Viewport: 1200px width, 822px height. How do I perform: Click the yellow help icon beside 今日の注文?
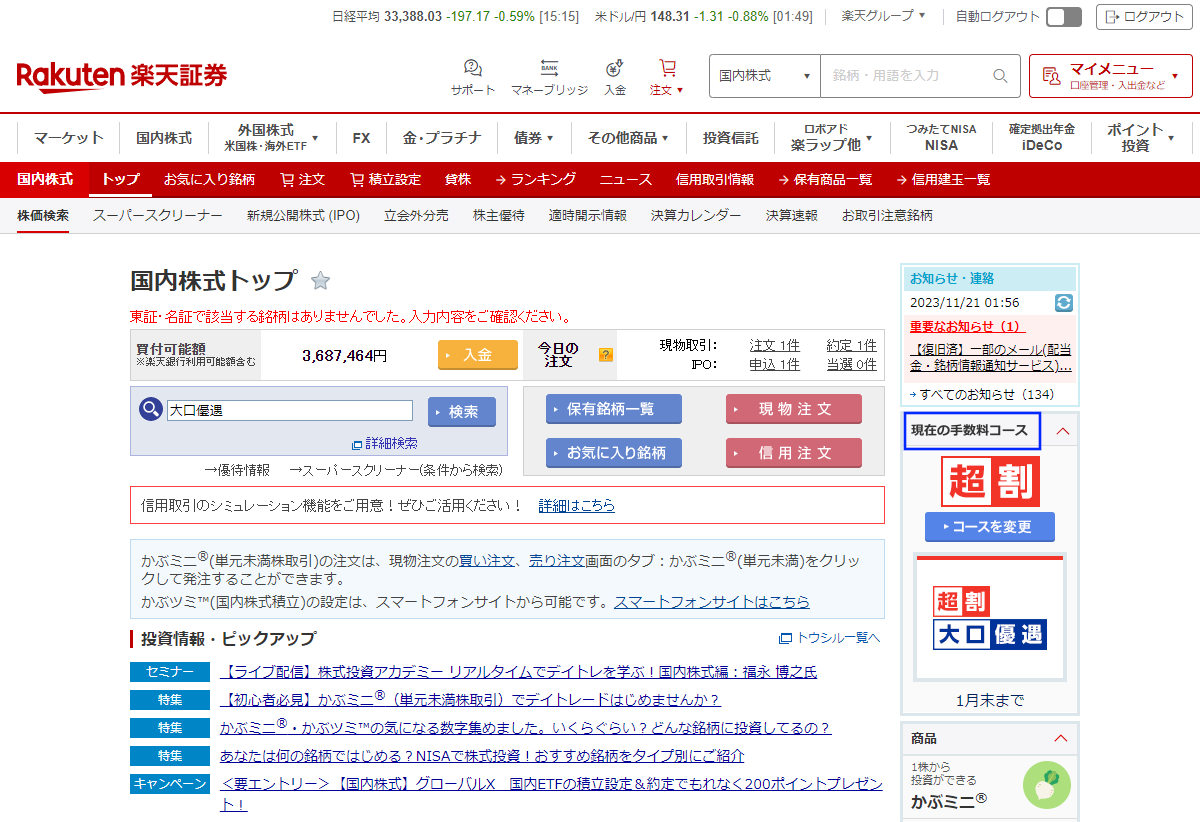606,355
